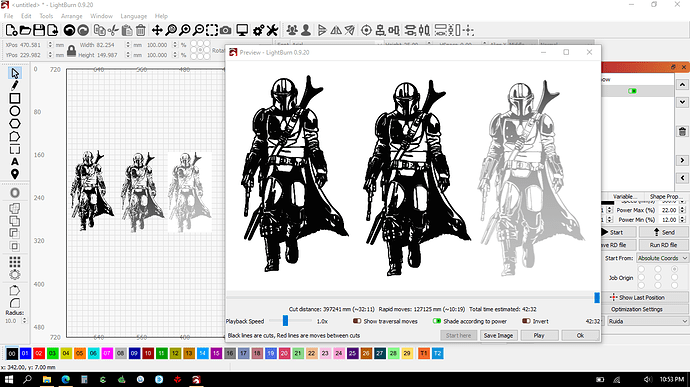Click the Undo toolbar icon
Viewport: 690px width, 387px height.
click(x=69, y=30)
